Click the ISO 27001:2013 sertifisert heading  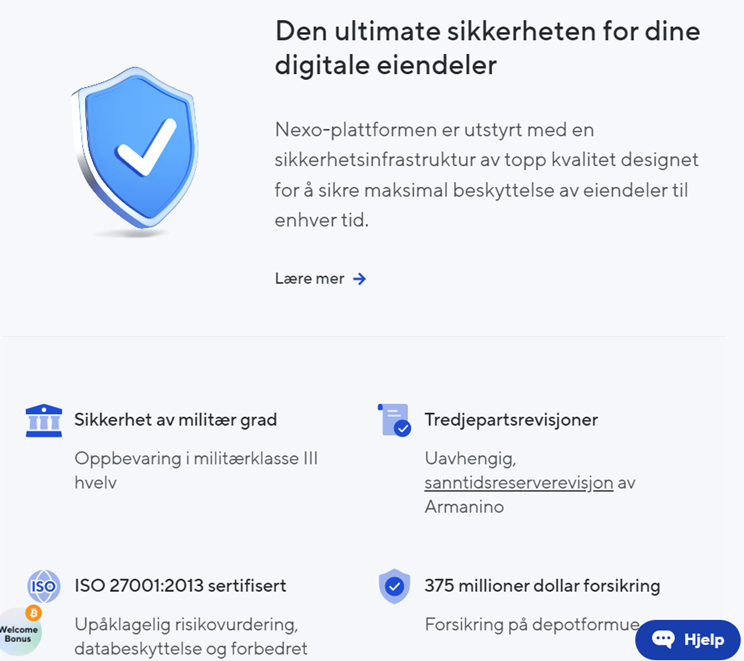click(x=180, y=586)
